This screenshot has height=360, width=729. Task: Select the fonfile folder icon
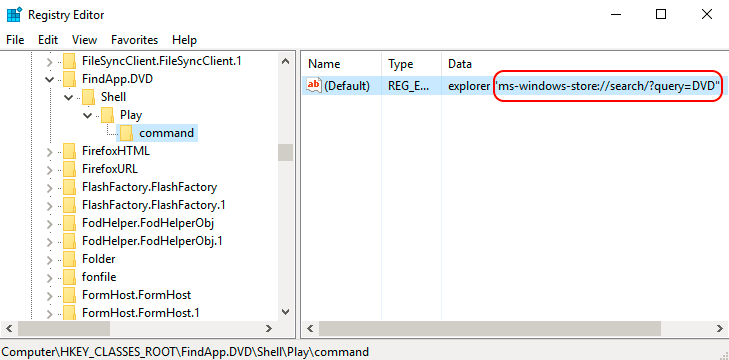(x=69, y=277)
